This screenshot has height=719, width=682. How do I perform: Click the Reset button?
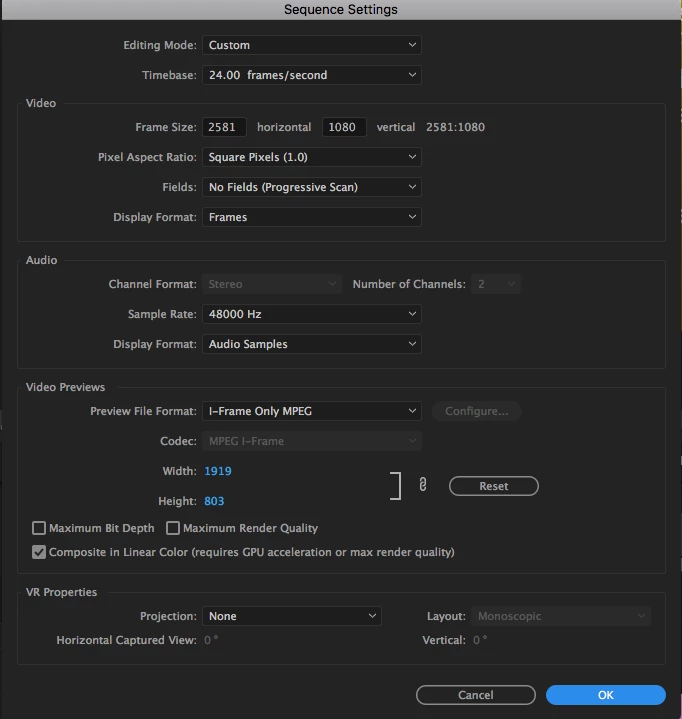point(493,486)
